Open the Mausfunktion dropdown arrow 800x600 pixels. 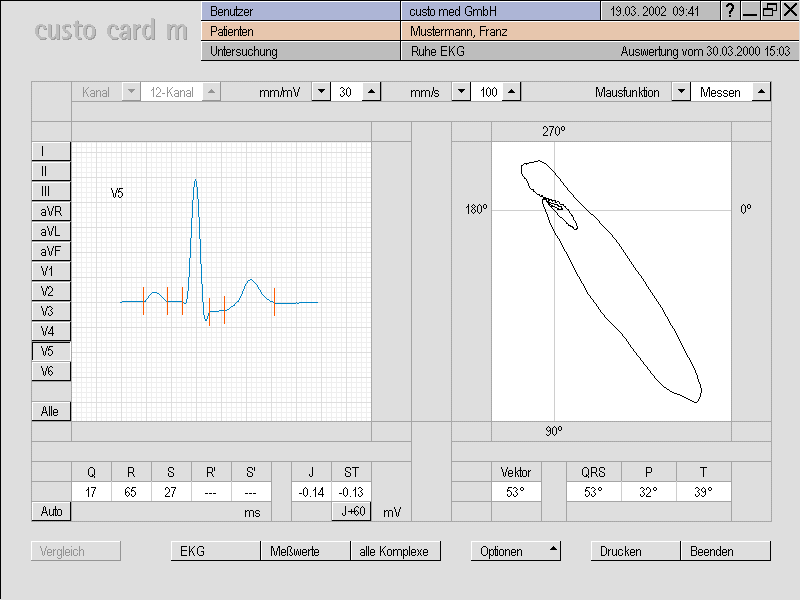[x=680, y=91]
